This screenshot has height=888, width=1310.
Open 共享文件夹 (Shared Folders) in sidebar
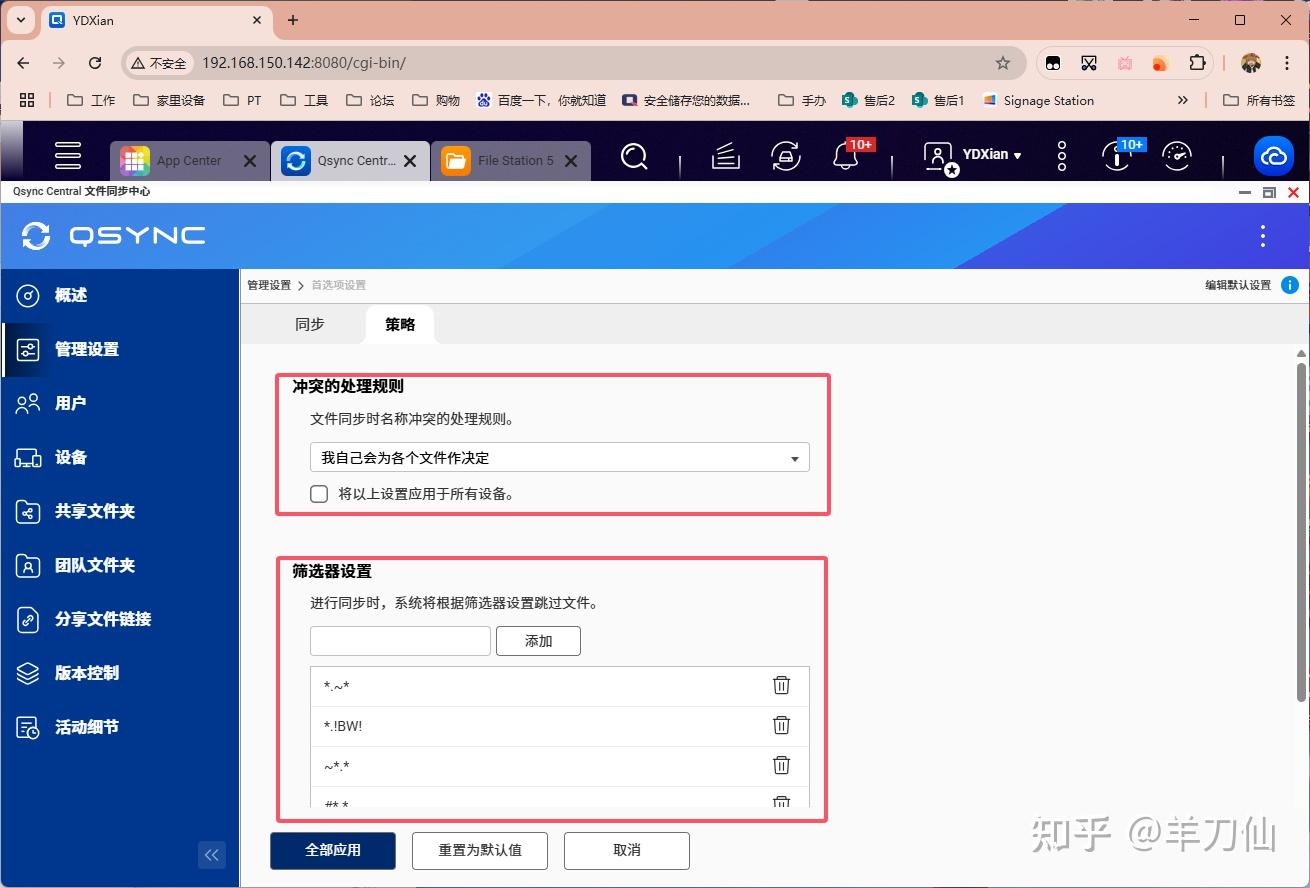(96, 511)
